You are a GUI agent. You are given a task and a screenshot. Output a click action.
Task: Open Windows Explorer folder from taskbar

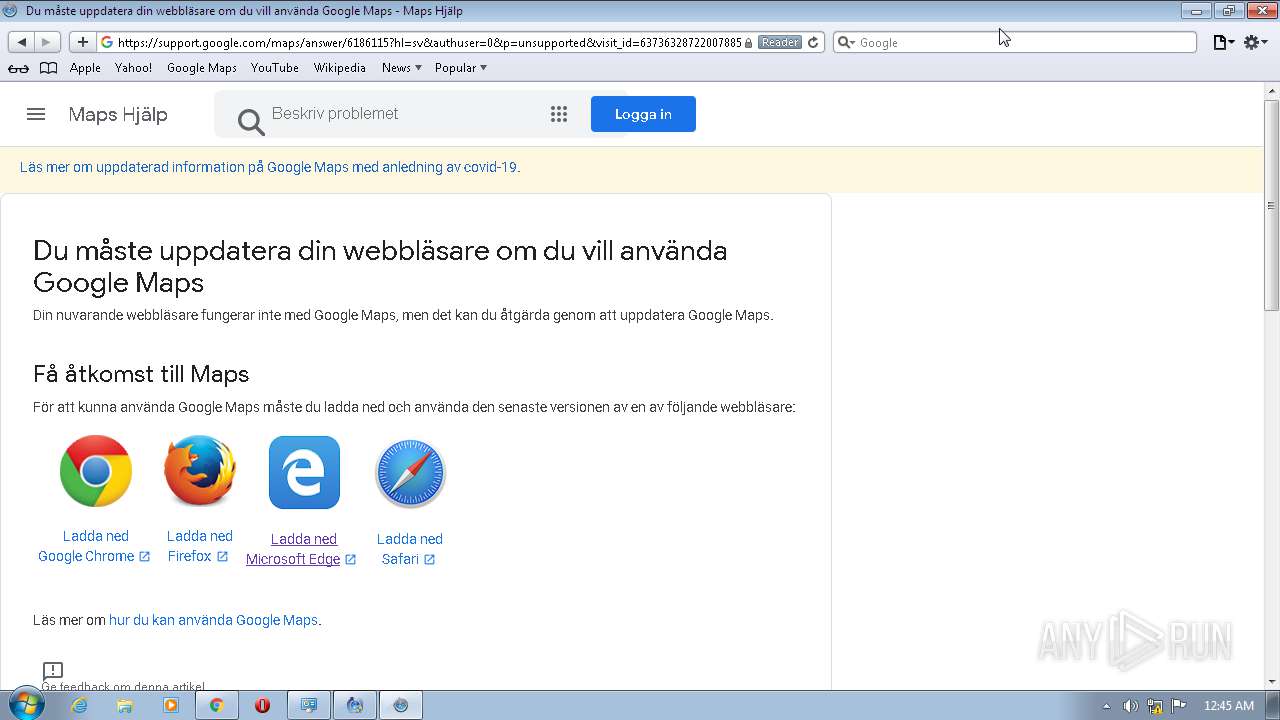click(x=125, y=705)
